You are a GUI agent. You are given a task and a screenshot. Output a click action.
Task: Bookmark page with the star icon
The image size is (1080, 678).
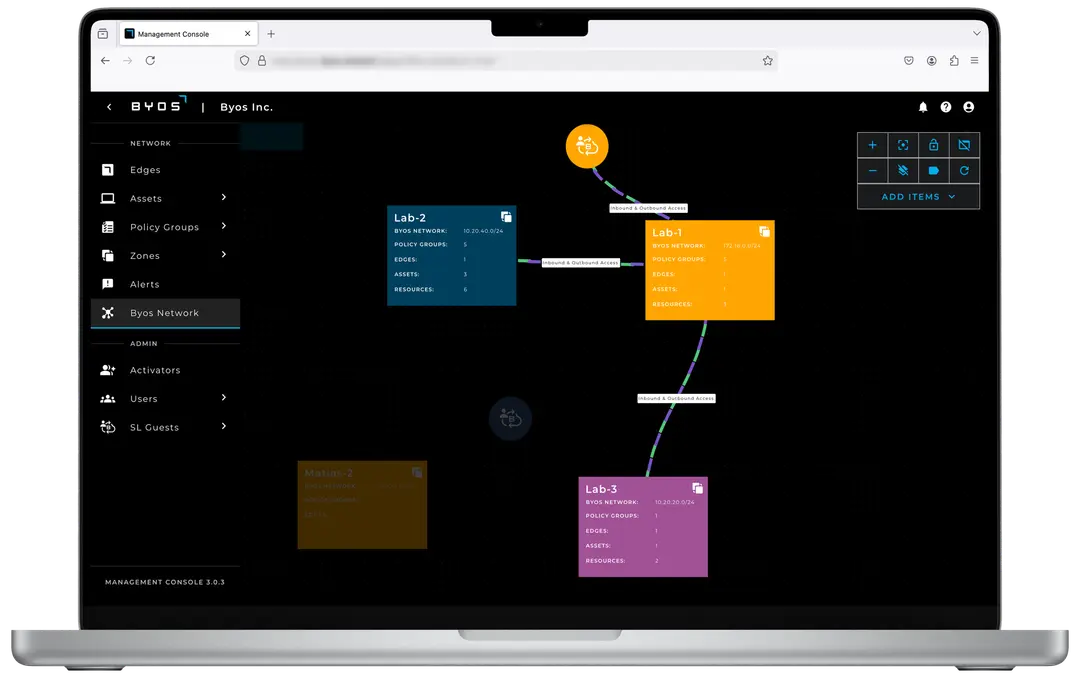[x=767, y=61]
